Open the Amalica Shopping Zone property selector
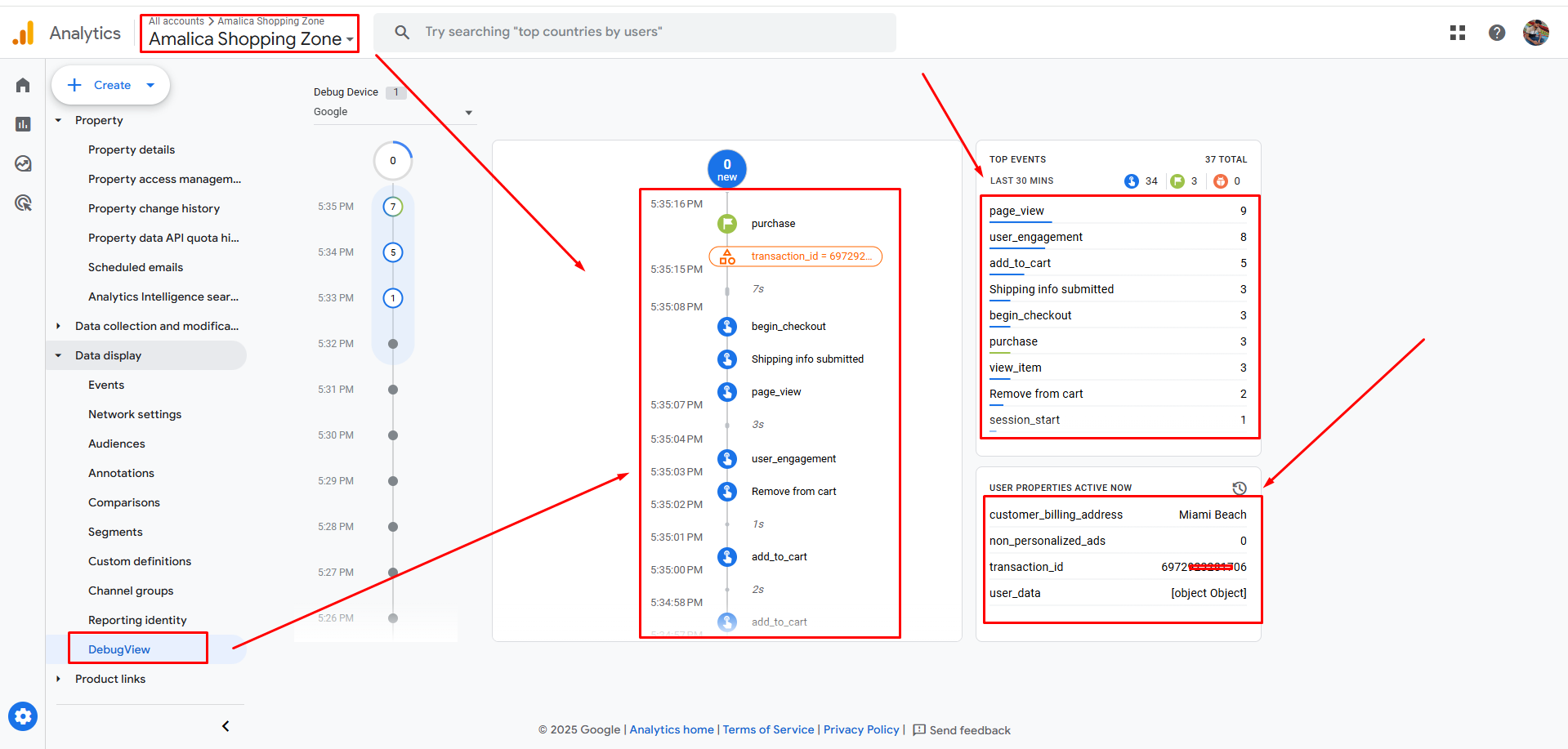The image size is (1568, 749). point(250,38)
